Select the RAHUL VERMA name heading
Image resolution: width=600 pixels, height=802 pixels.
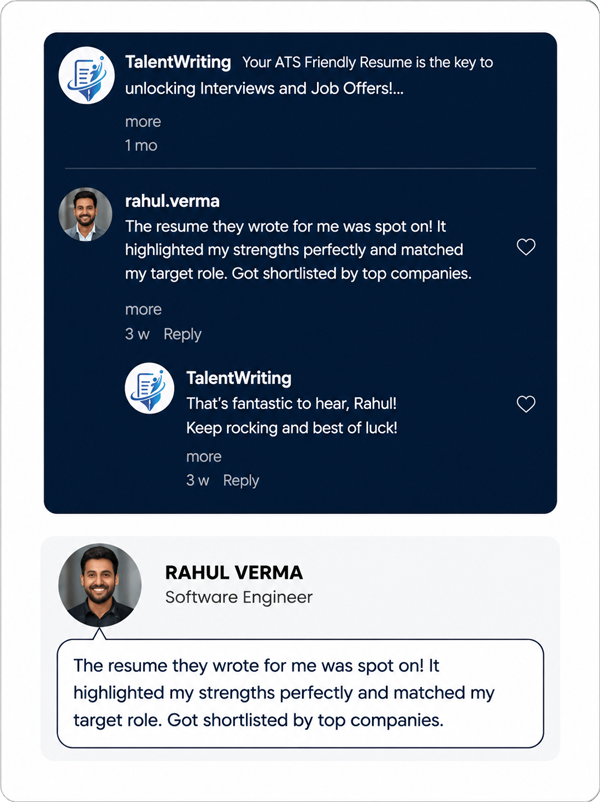pos(234,573)
